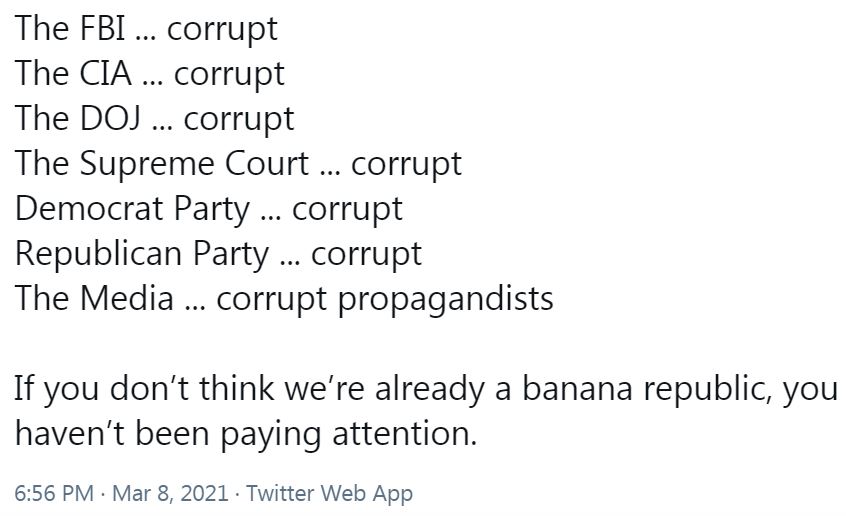Click corrupt on the FBI line

pos(222,30)
